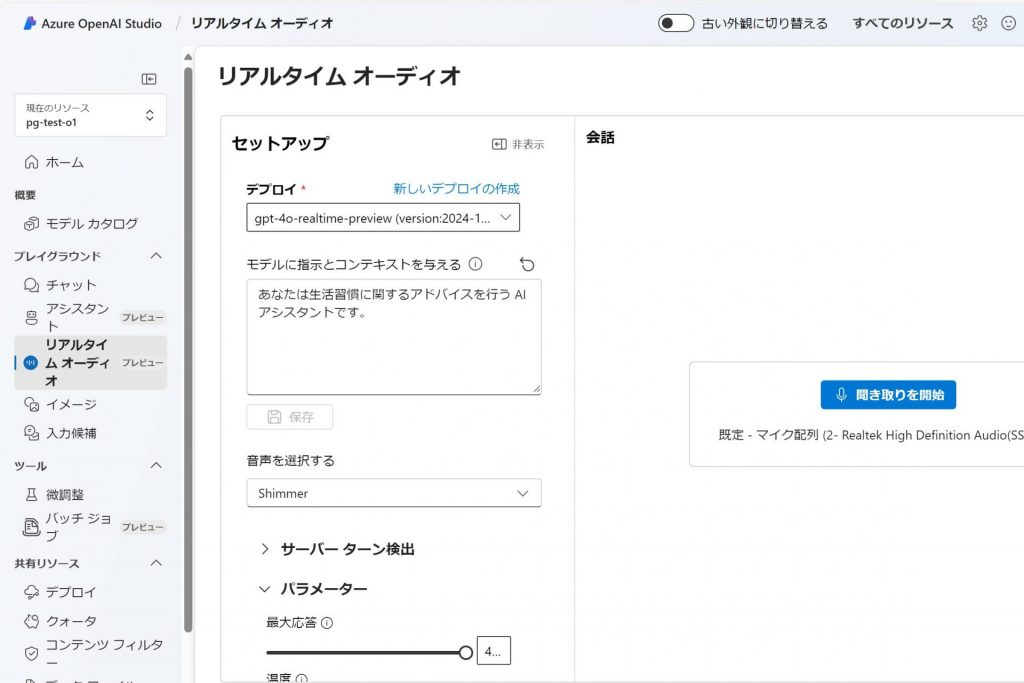This screenshot has width=1024, height=683.
Task: Click the 最大応答 slider handle
Action: pos(465,652)
